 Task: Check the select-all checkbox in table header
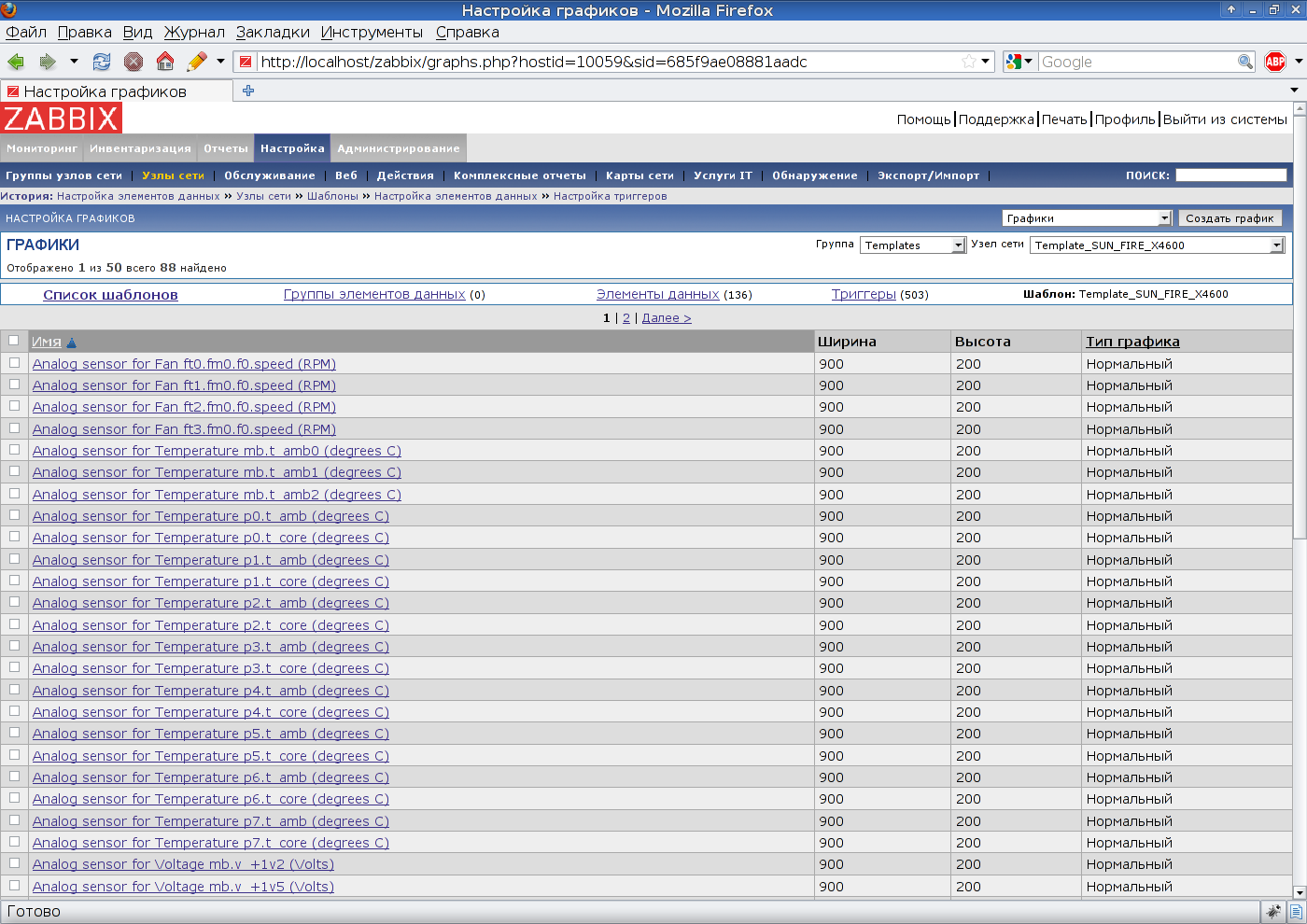tap(14, 341)
